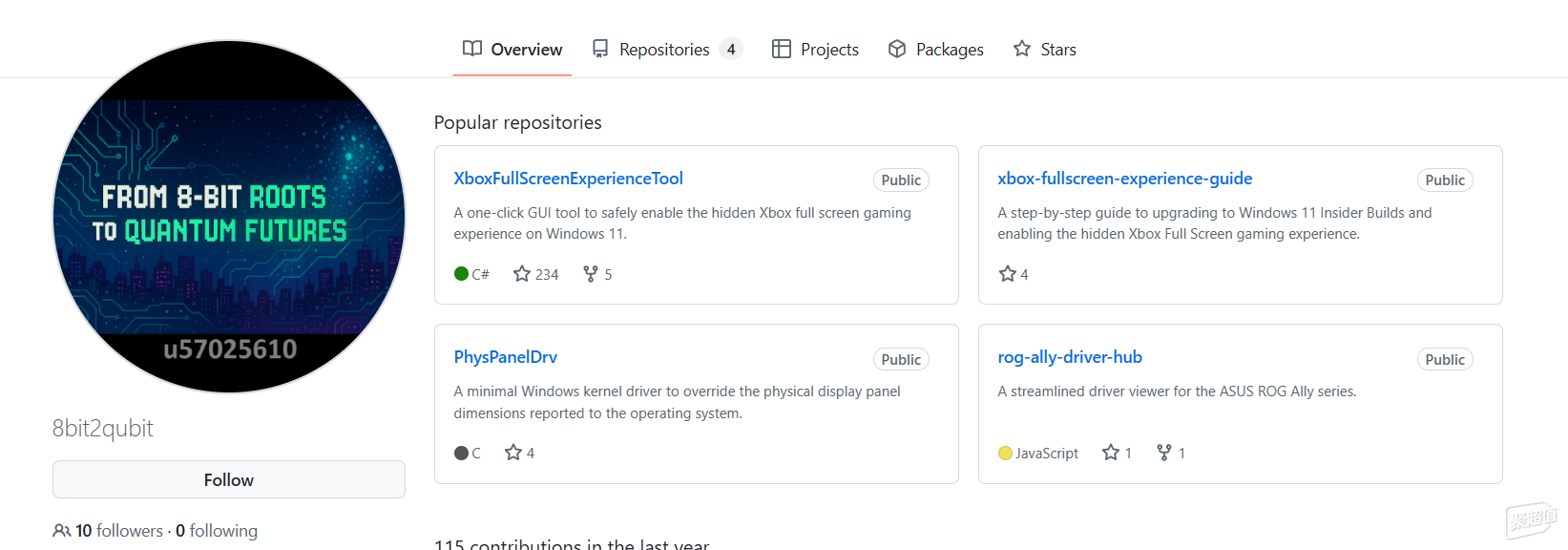1568x550 pixels.
Task: Open the PhysPanelDrv repository link
Action: (x=505, y=357)
